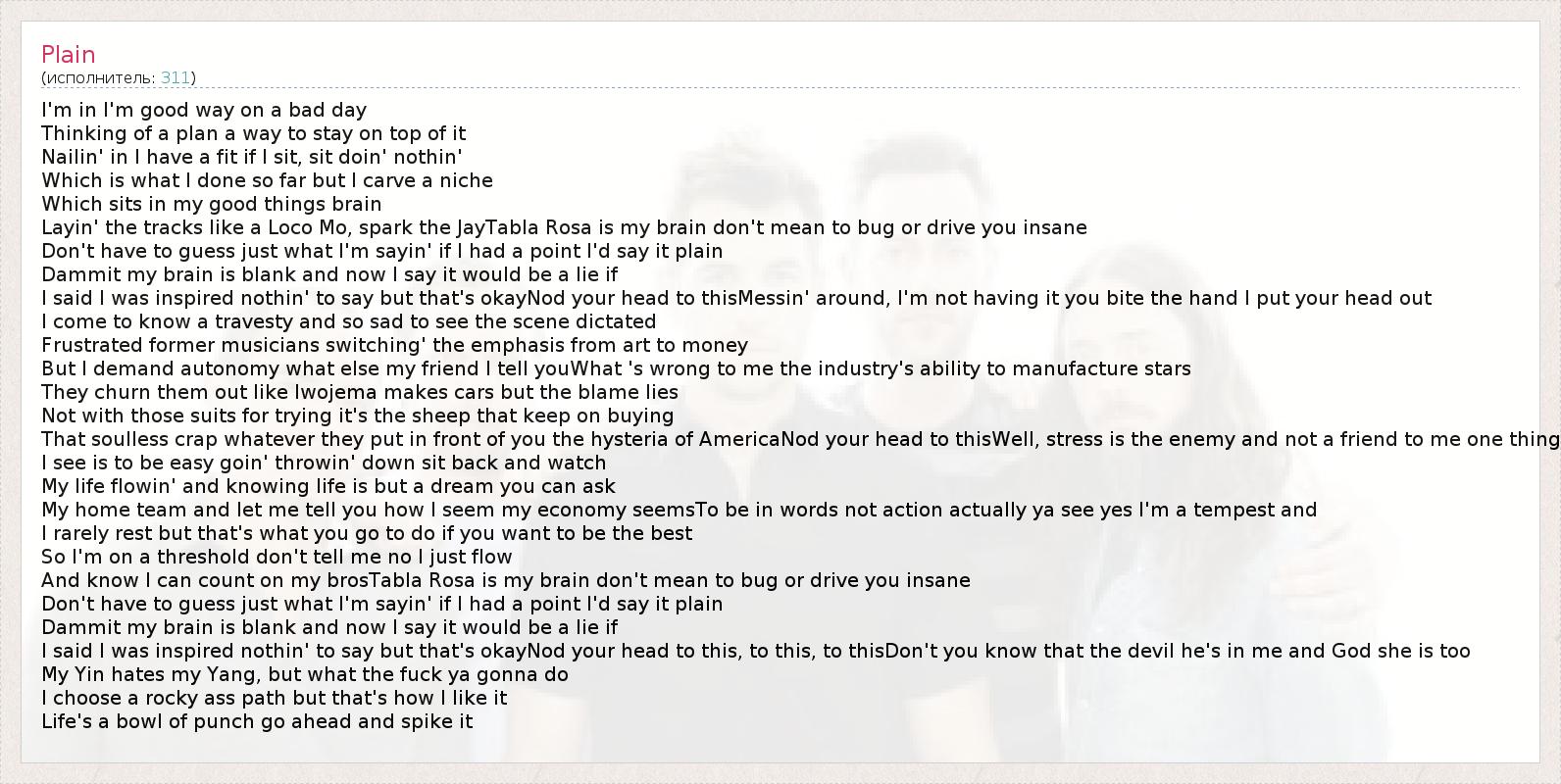Click the line 'I choose a rocky ass path'
This screenshot has height=784, width=1561.
(x=274, y=698)
